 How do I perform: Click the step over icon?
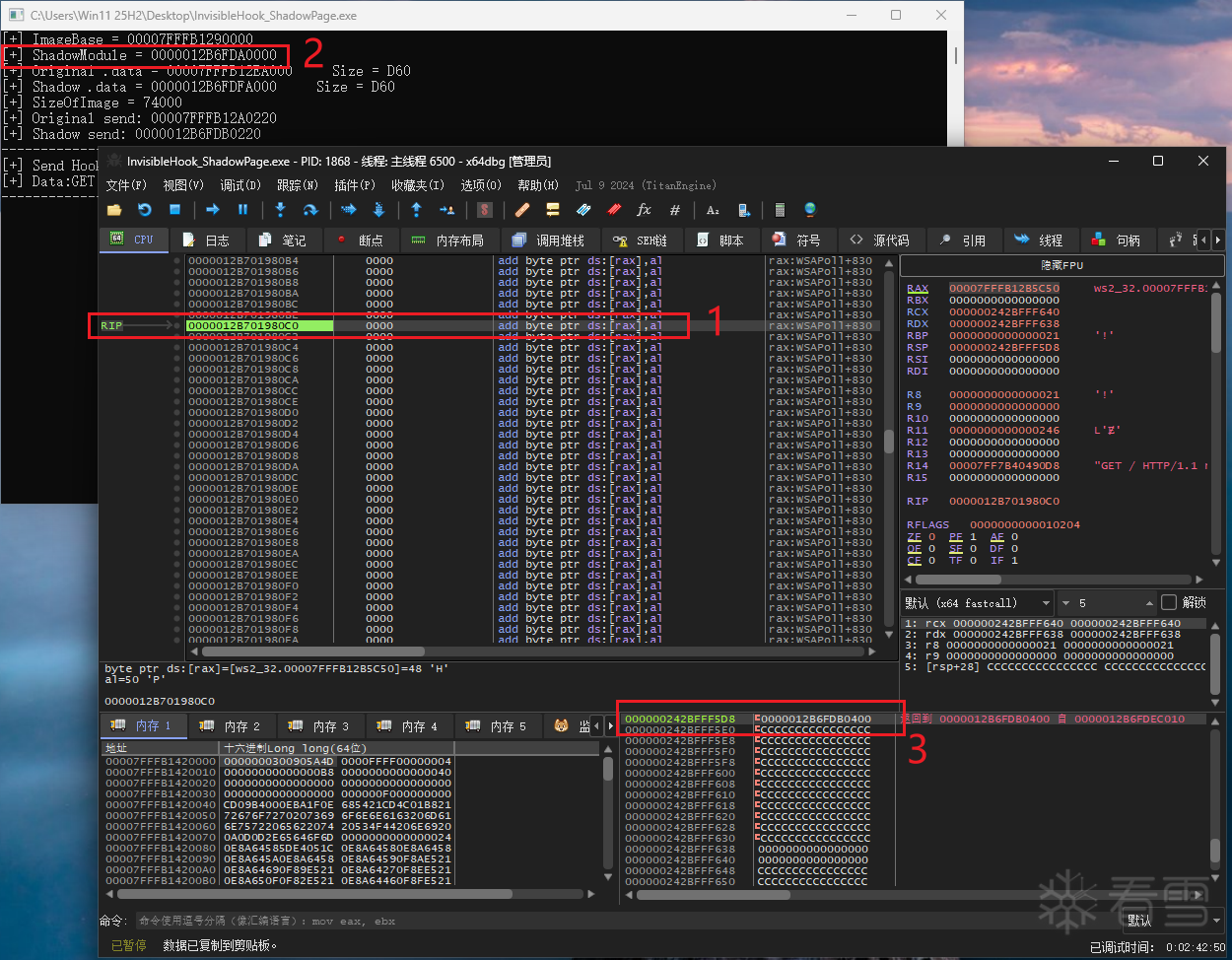310,210
